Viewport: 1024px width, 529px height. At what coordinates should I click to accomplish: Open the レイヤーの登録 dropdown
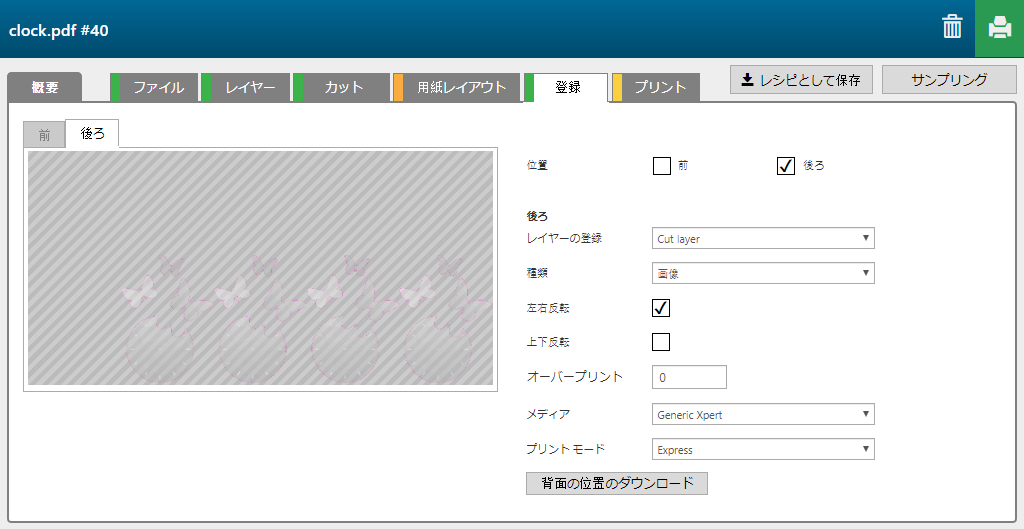point(763,238)
